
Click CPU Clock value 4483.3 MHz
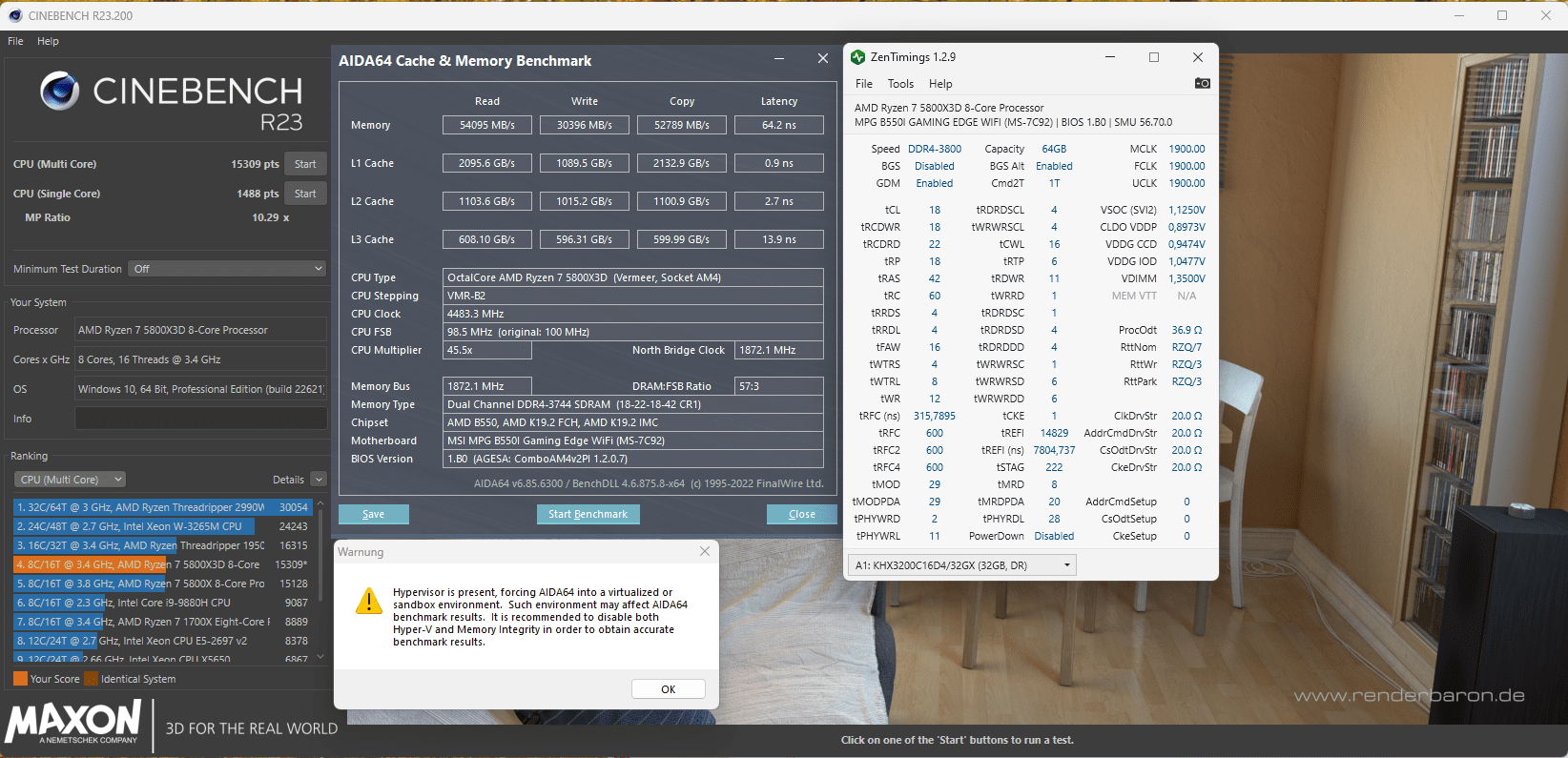pos(633,314)
